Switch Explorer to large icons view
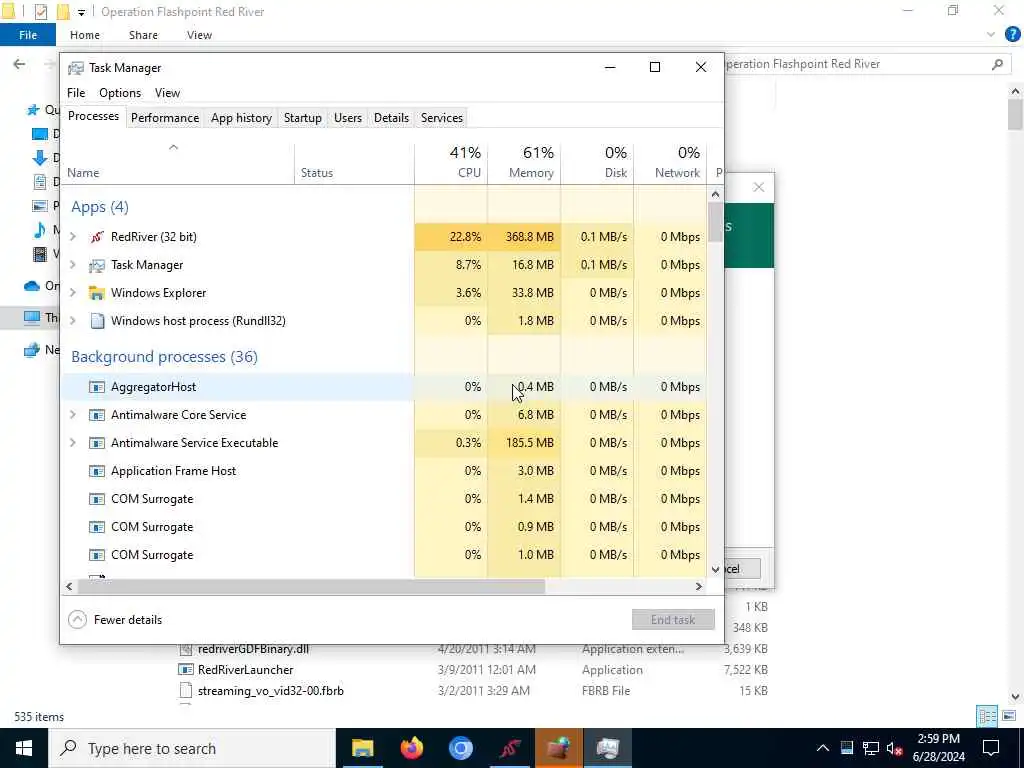This screenshot has width=1024, height=768. pos(1009,716)
